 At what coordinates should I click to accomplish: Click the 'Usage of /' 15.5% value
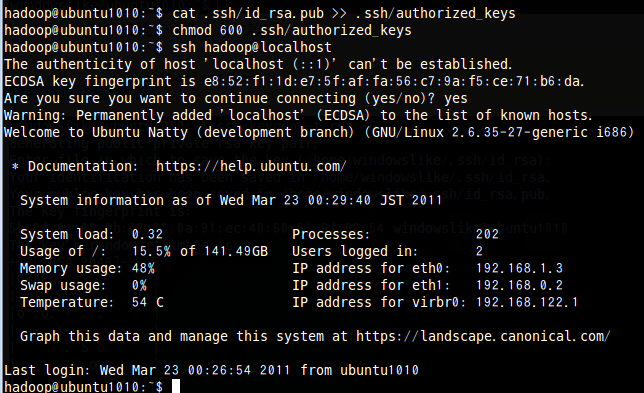click(151, 251)
